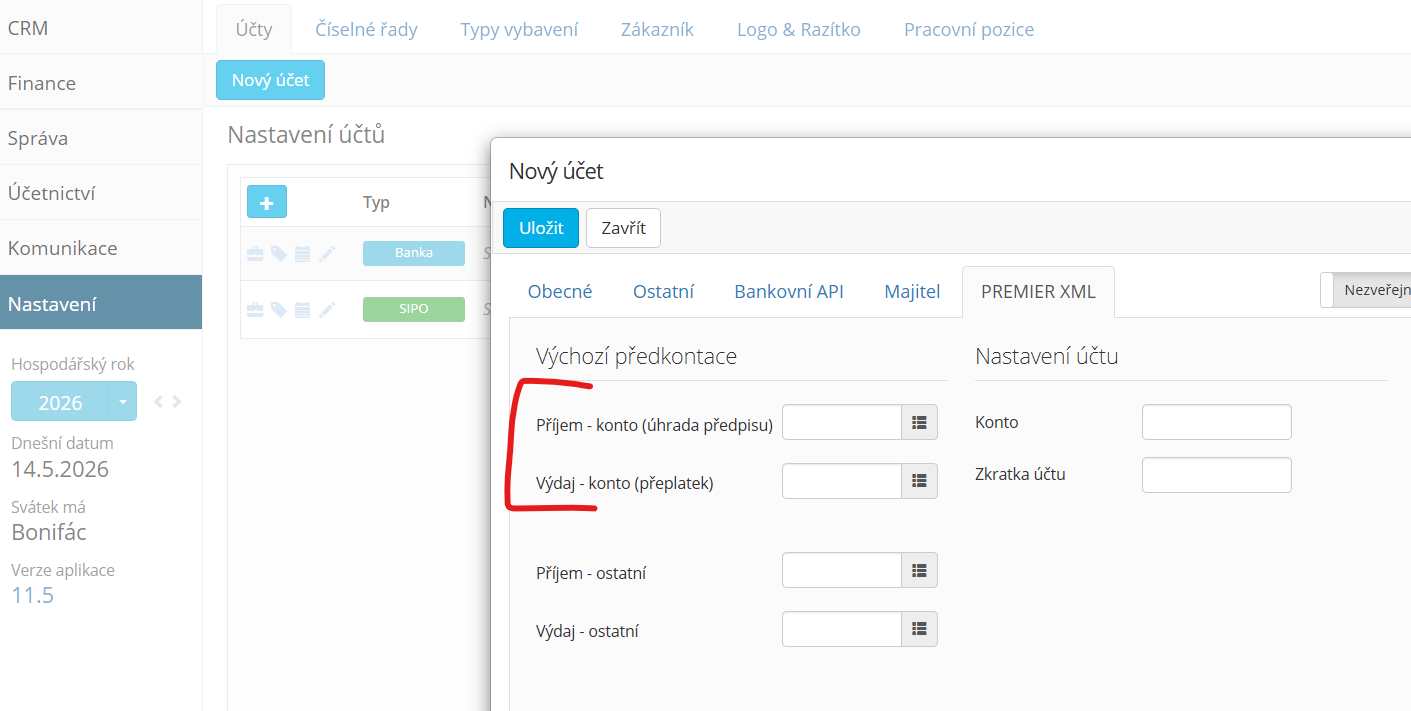Switch to the Bankovní API tab
Screen dimensions: 1411x711
click(x=789, y=291)
